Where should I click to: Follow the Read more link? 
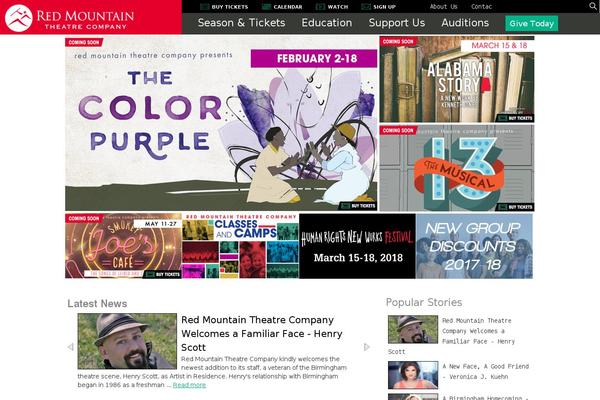(189, 385)
